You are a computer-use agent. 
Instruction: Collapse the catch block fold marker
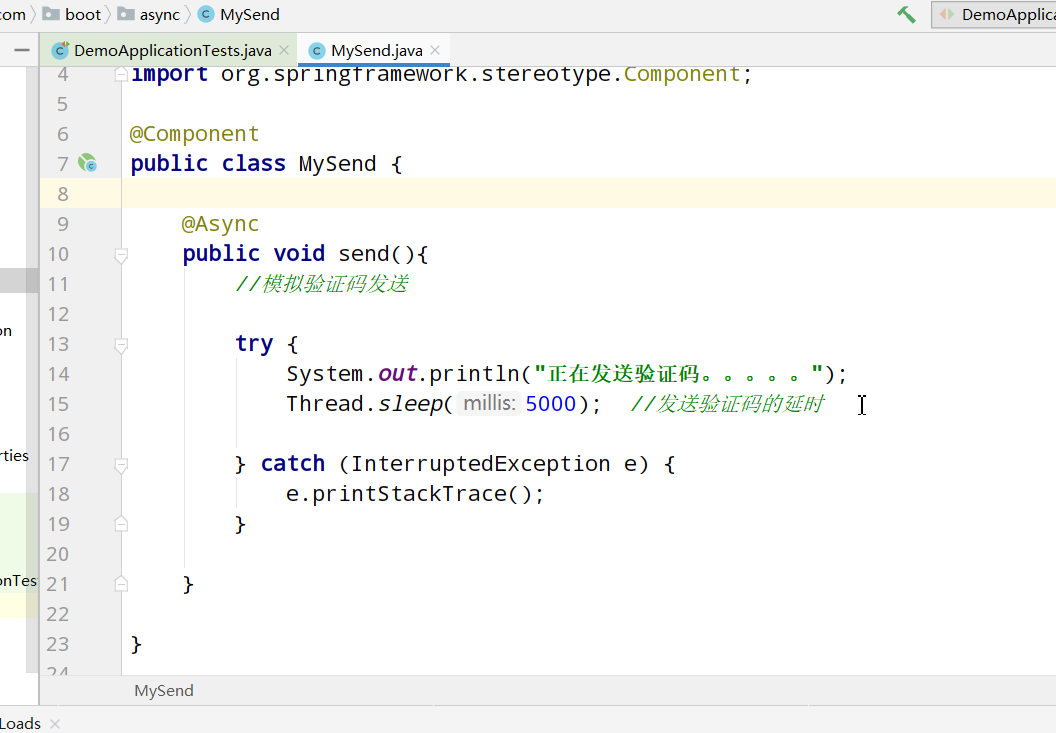coord(121,466)
